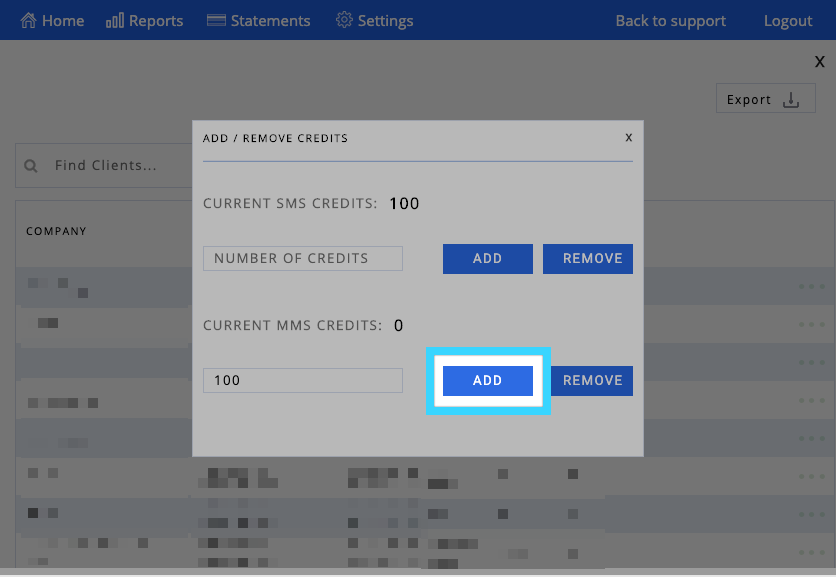836x577 pixels.
Task: Click the Home house icon
Action: (x=28, y=20)
